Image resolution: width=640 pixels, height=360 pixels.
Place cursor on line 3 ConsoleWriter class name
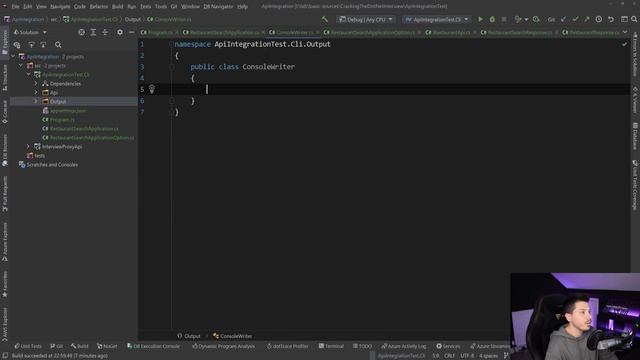tap(269, 67)
